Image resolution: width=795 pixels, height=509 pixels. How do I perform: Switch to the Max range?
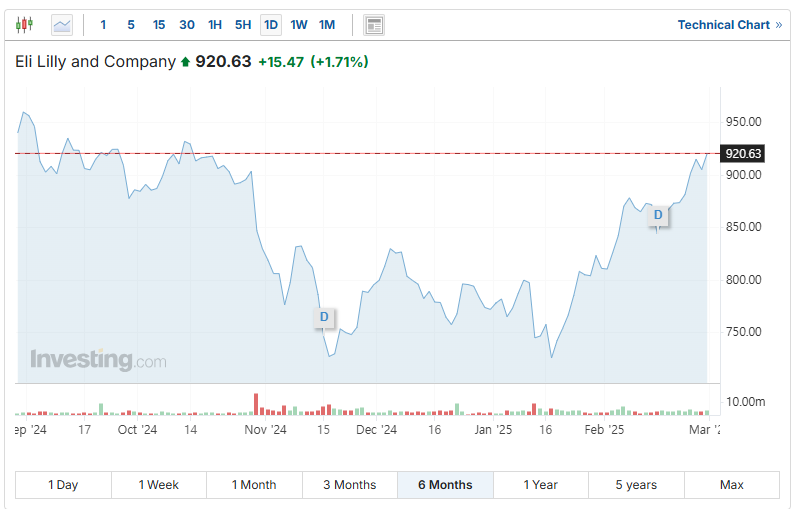(732, 485)
